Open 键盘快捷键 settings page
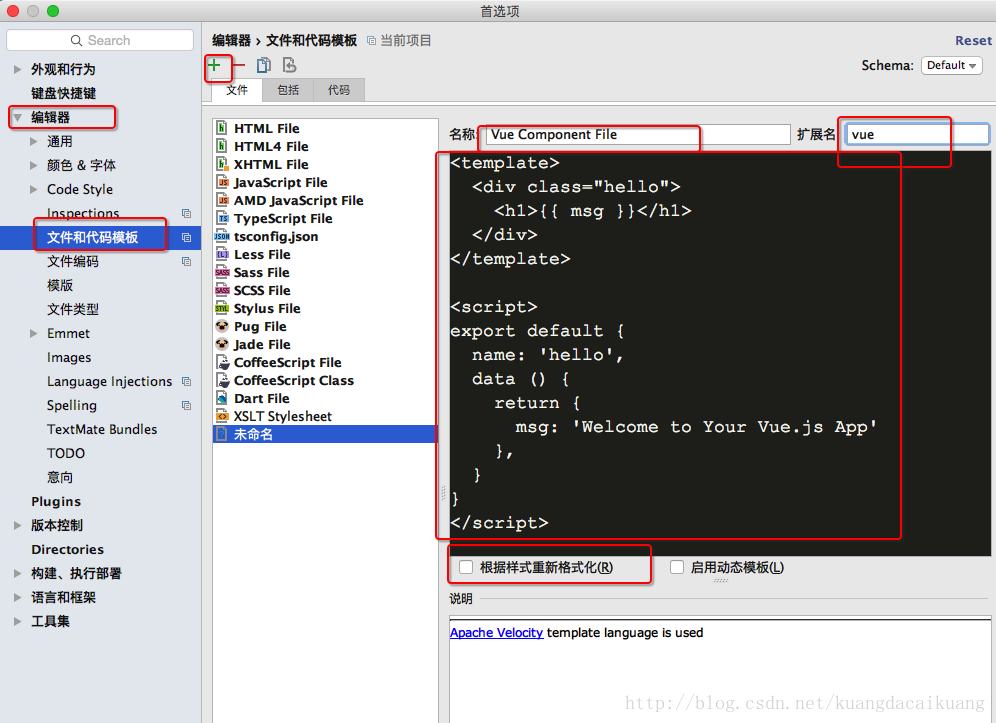 64,93
